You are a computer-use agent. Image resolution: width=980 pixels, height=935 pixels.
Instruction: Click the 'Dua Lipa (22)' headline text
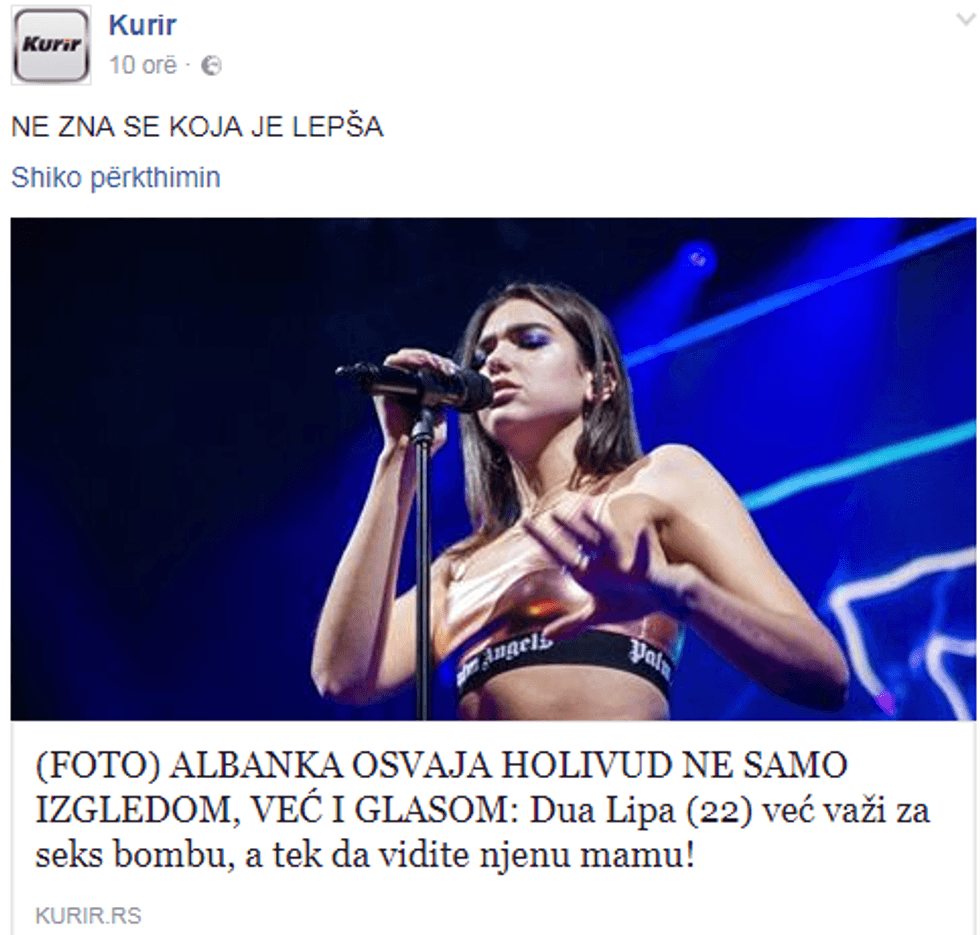coord(641,811)
